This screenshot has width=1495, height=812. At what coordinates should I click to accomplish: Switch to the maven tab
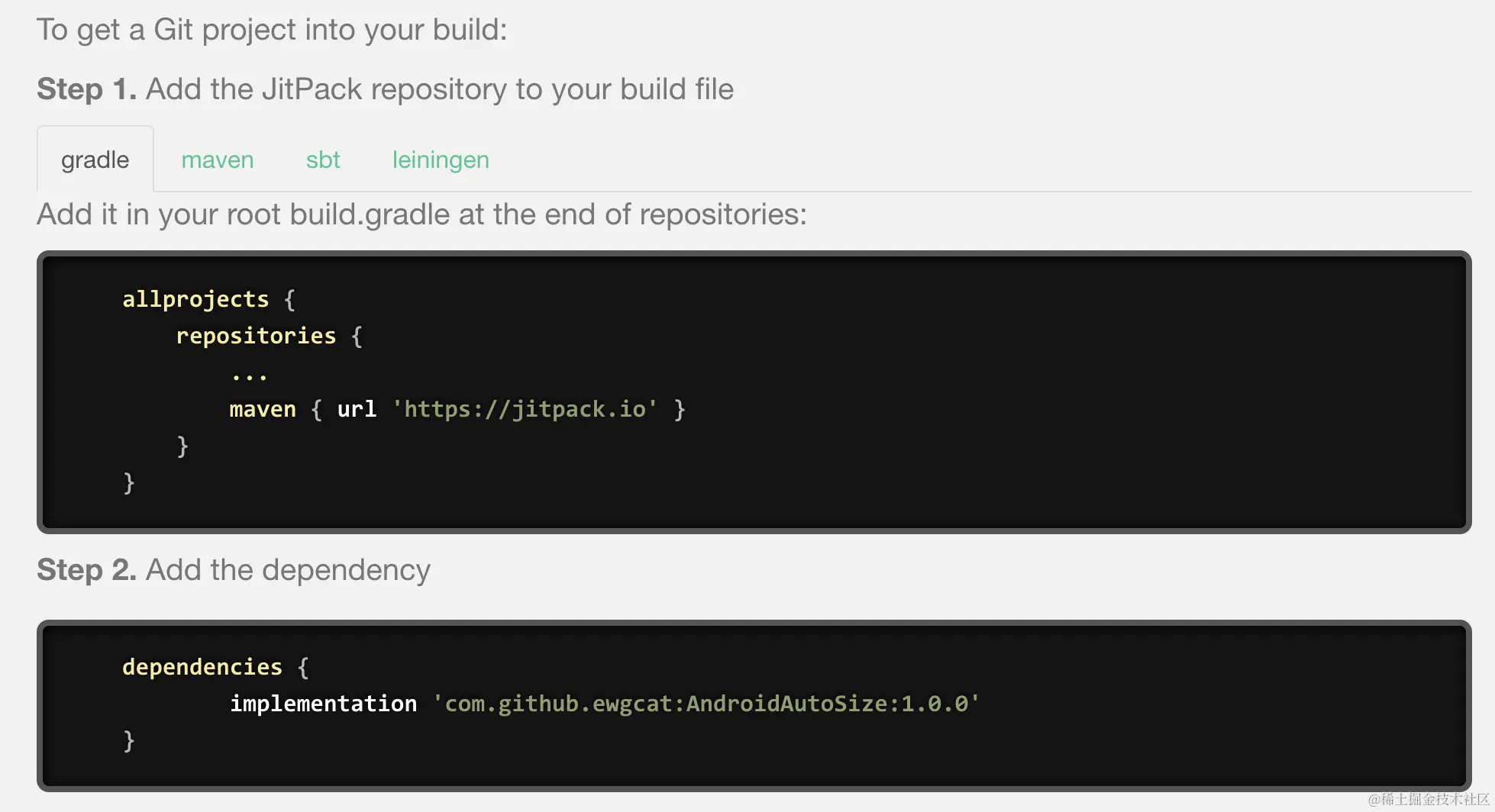[x=218, y=159]
